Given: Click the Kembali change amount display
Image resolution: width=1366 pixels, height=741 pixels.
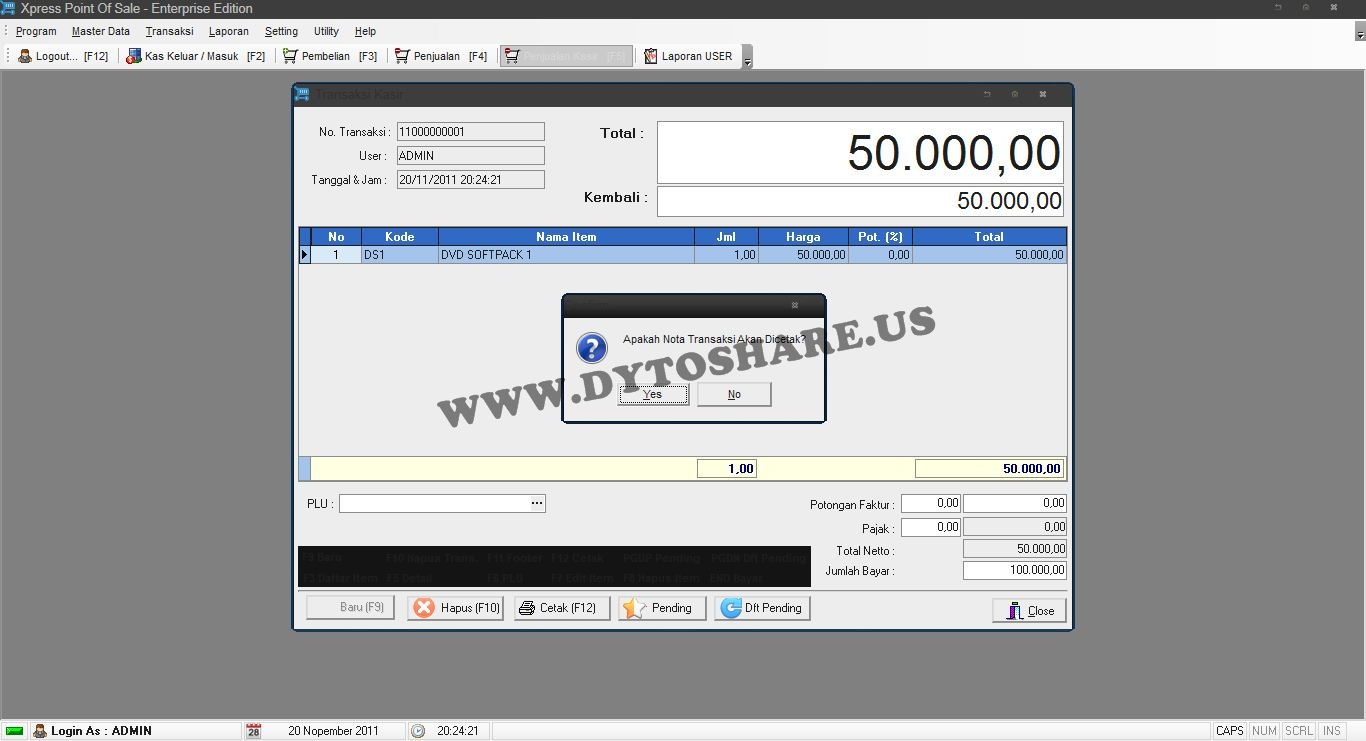Looking at the screenshot, I should tap(860, 201).
